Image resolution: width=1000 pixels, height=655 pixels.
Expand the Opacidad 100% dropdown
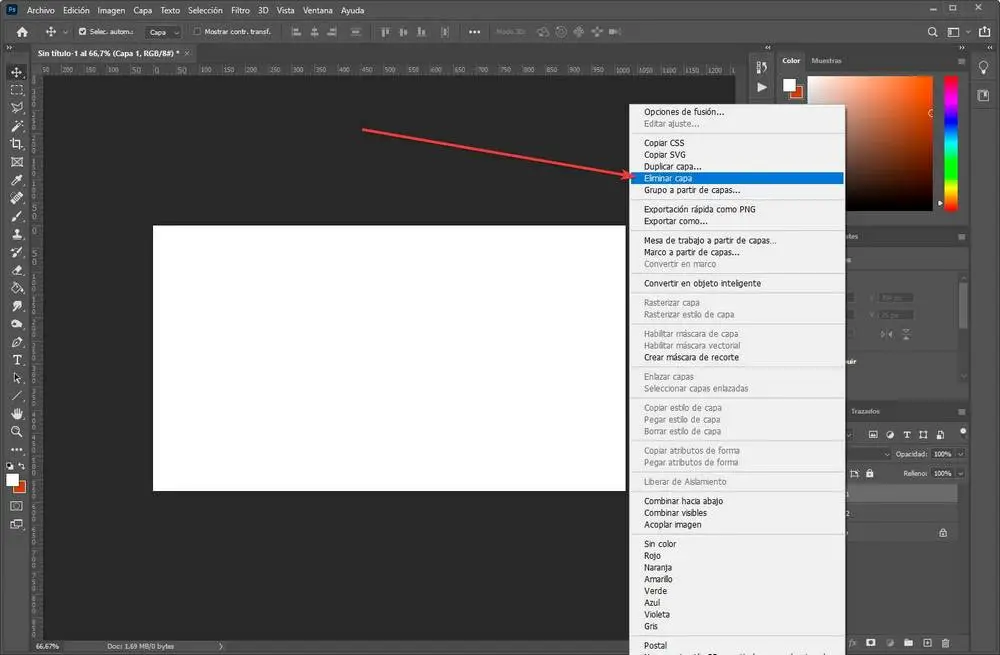point(961,453)
